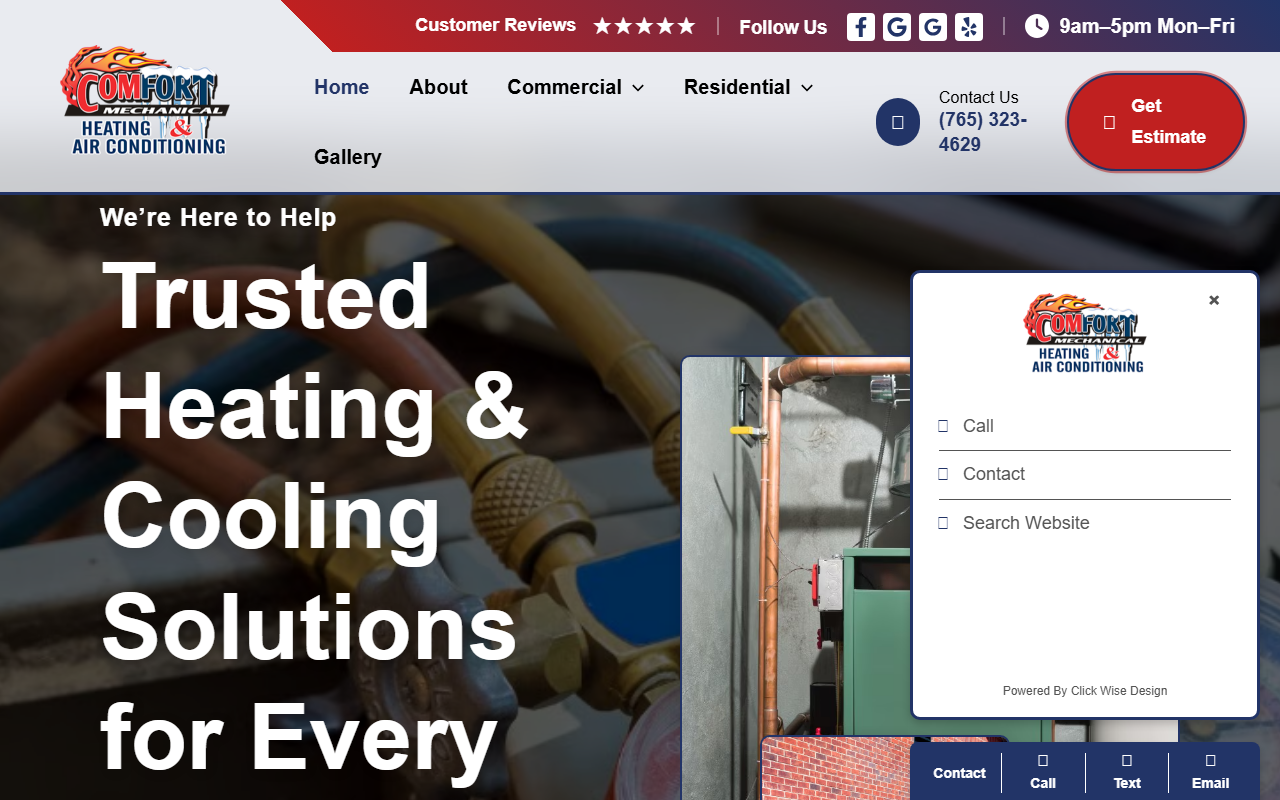This screenshot has height=800, width=1280.
Task: Click the Email icon in bottom bar
Action: click(1210, 761)
